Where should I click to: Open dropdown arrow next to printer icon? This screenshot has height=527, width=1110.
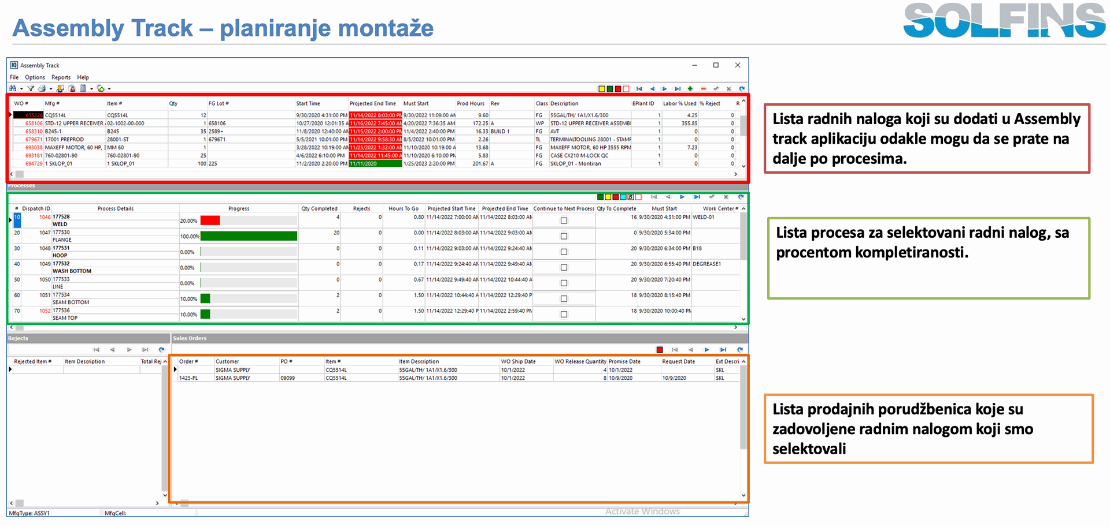pos(50,88)
